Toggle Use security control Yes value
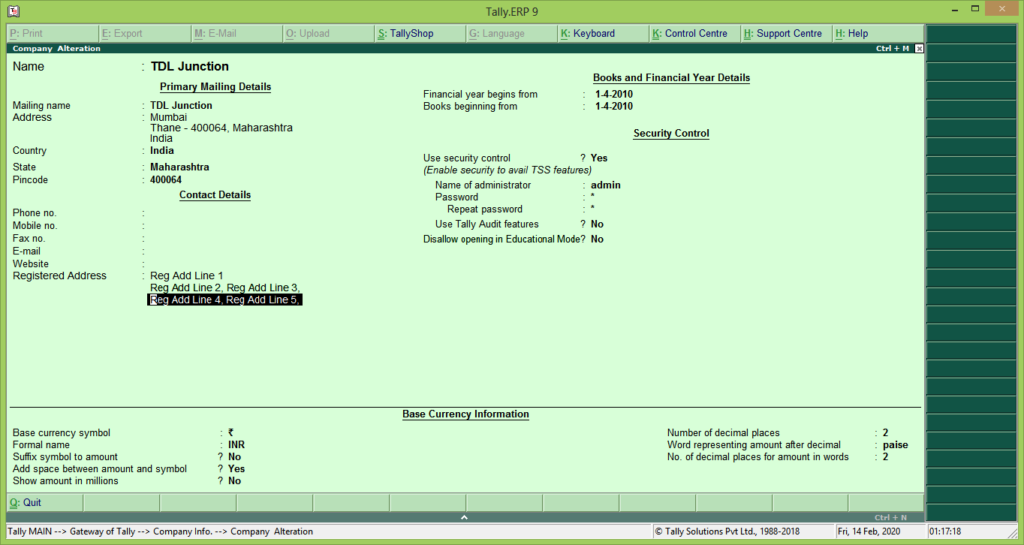 pos(599,158)
